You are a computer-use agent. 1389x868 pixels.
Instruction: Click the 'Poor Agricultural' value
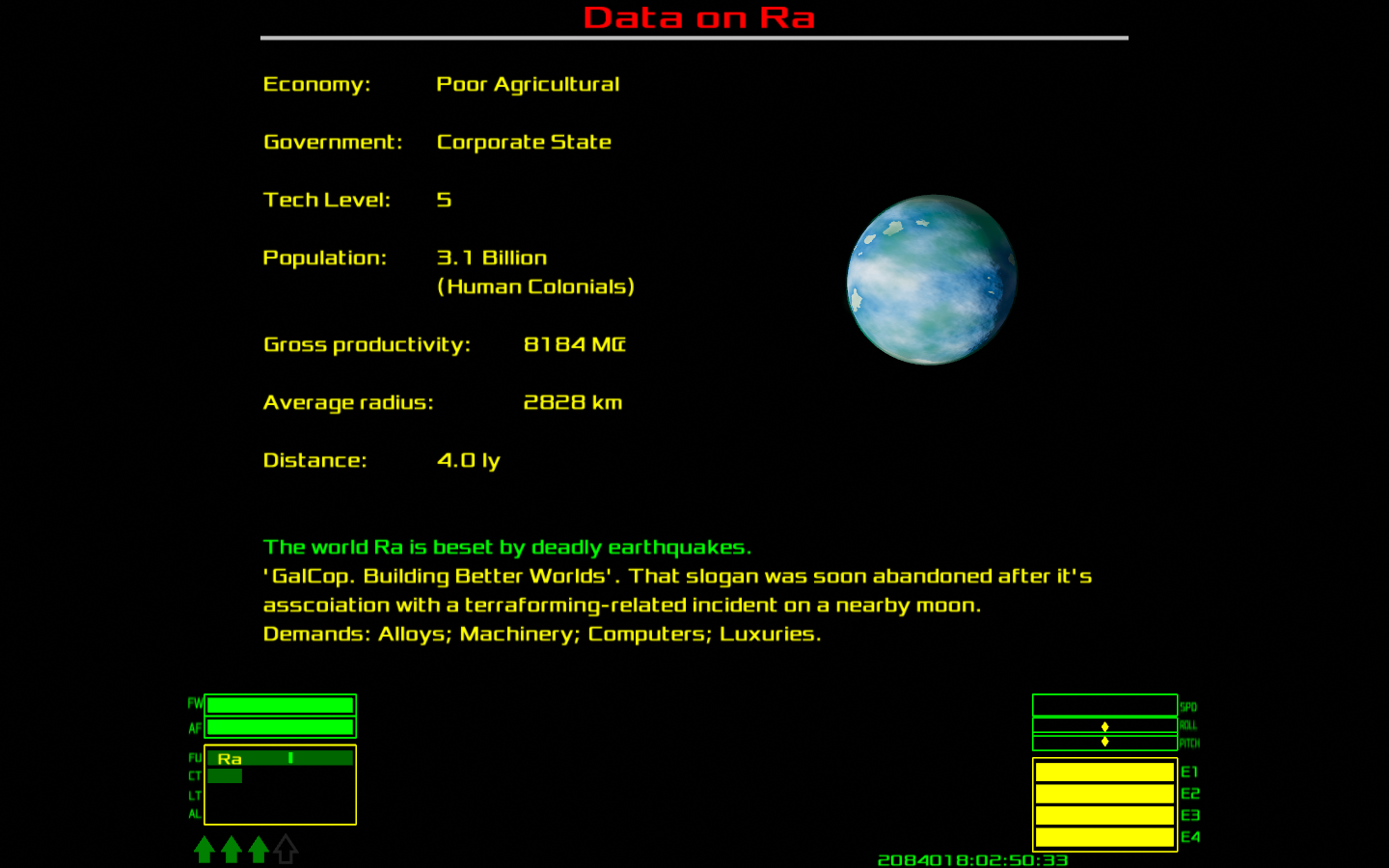[528, 85]
